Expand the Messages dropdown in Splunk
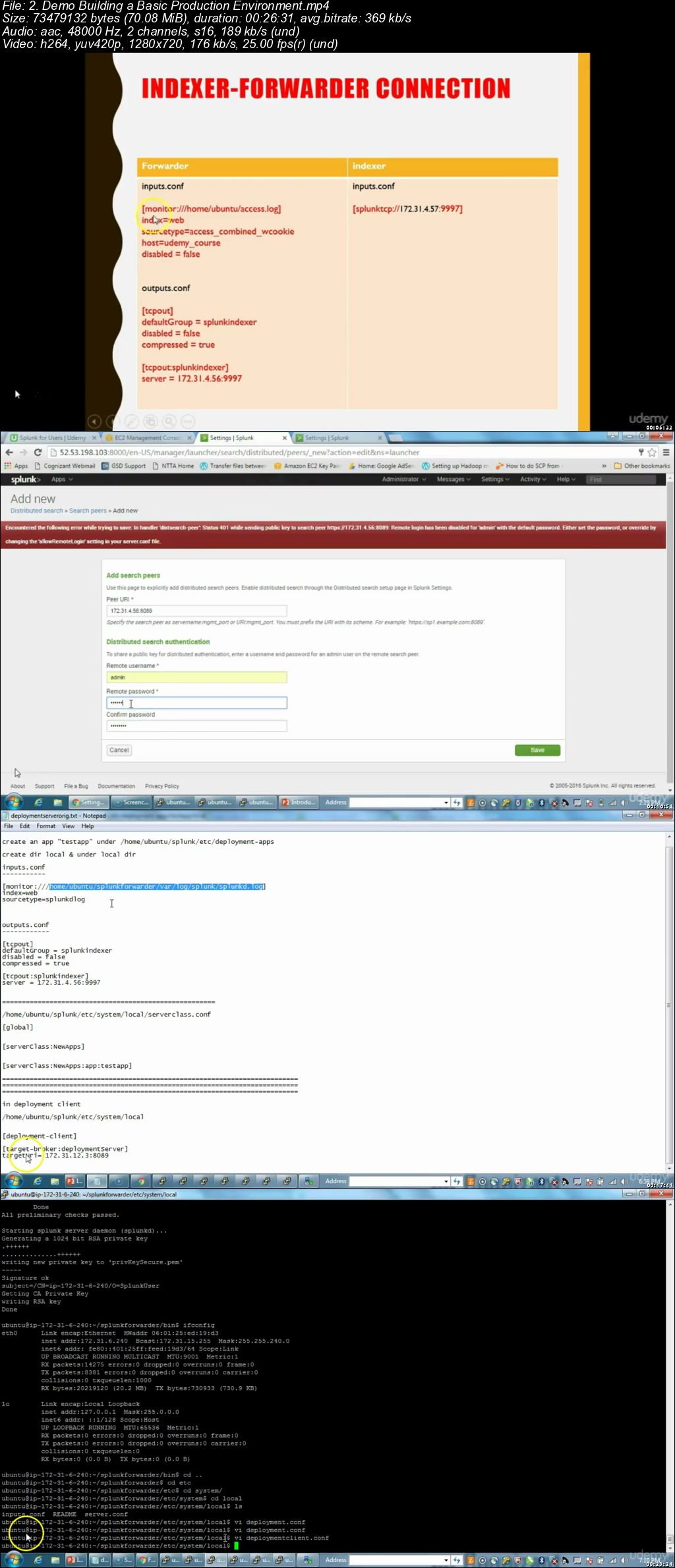Image resolution: width=675 pixels, height=1568 pixels. 454,480
